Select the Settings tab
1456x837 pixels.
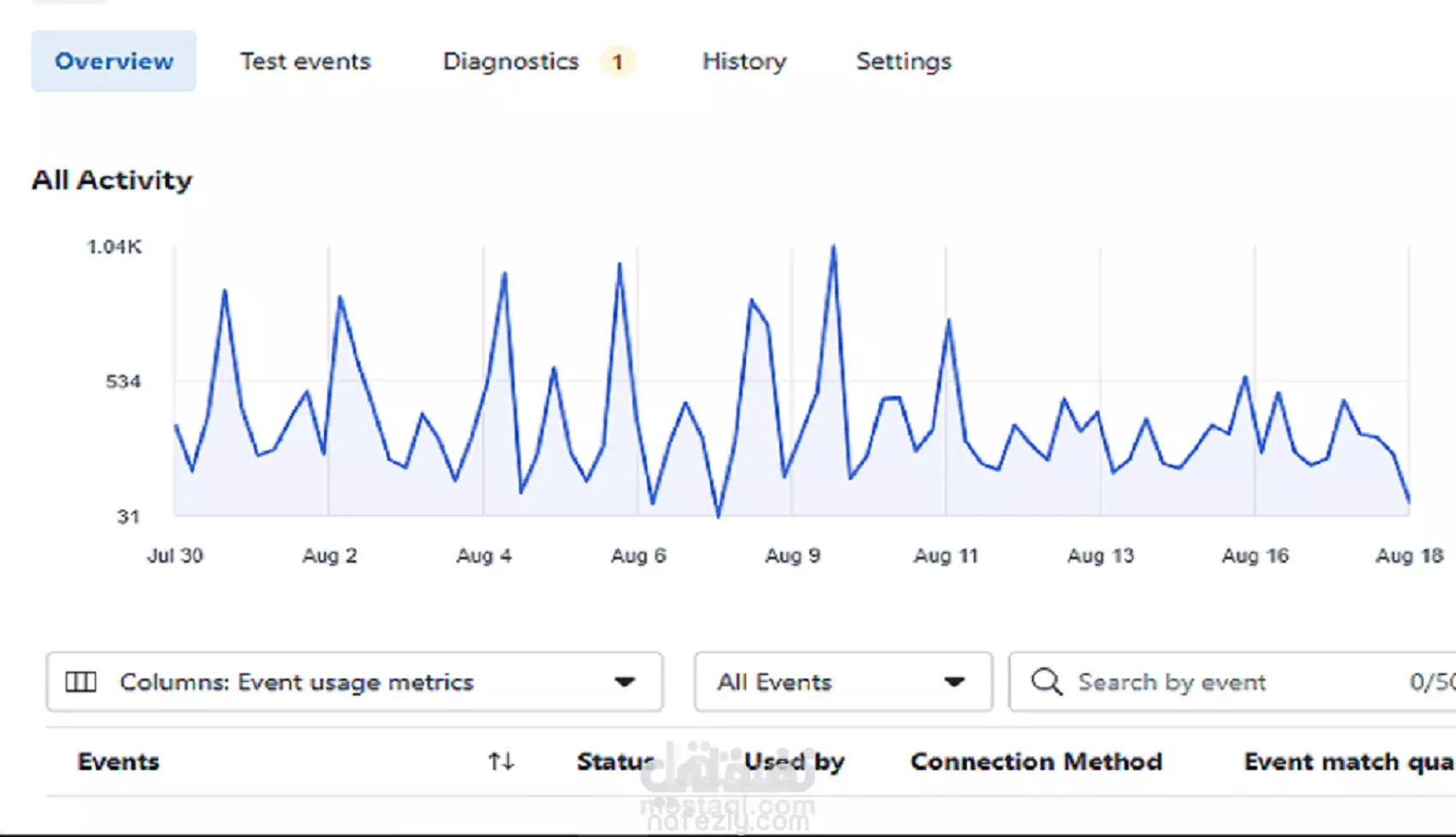pos(904,62)
